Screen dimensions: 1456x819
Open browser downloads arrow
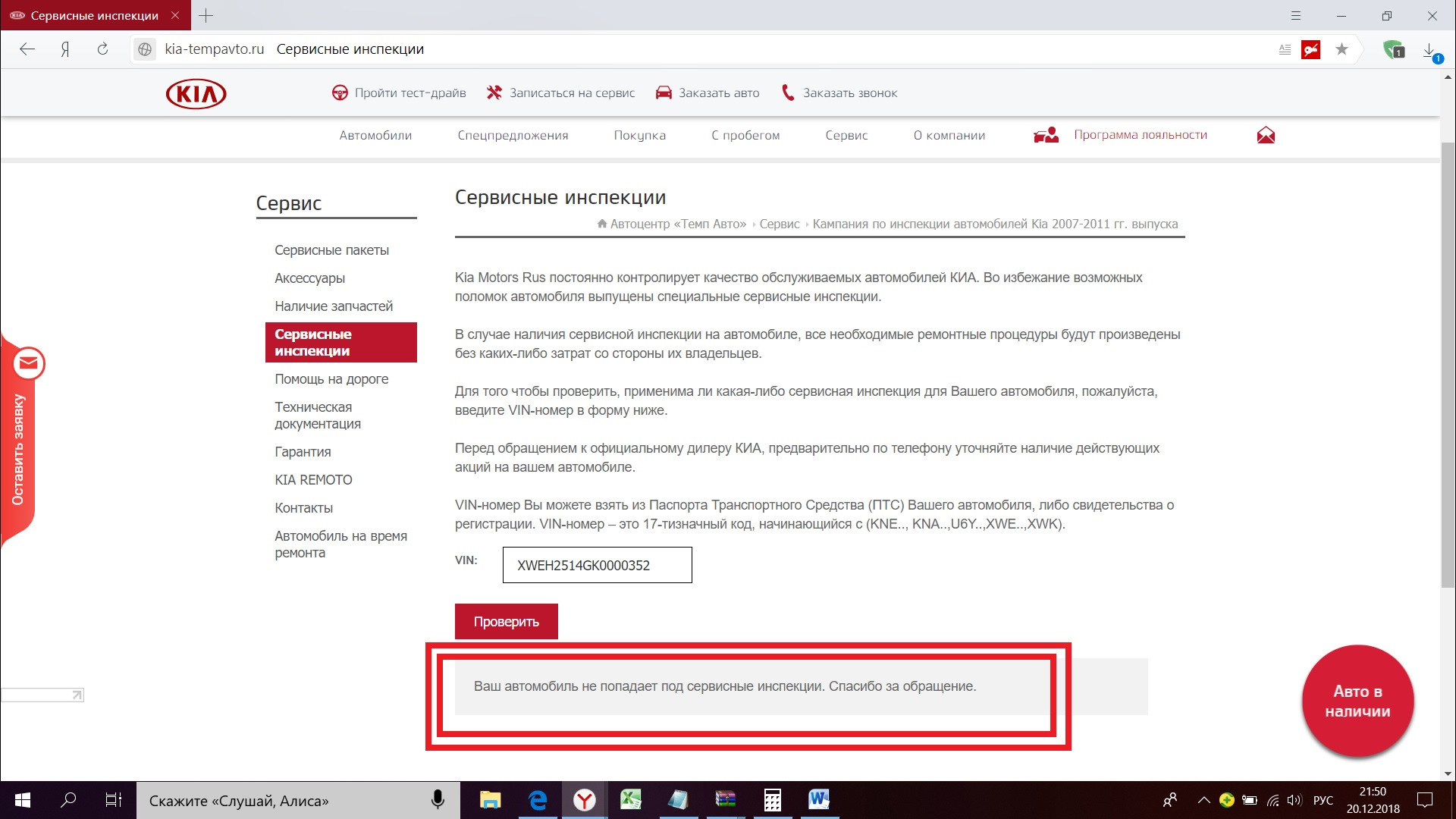(1430, 51)
